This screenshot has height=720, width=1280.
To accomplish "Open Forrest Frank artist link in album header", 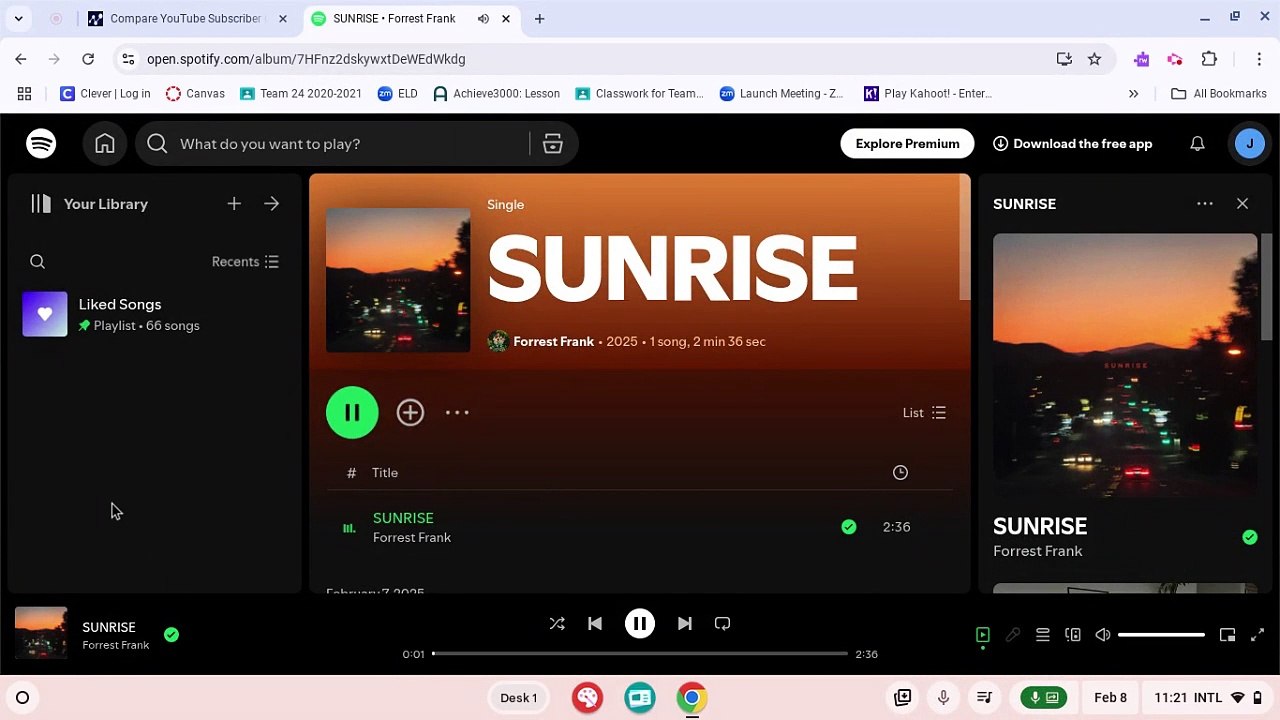I will click(553, 341).
